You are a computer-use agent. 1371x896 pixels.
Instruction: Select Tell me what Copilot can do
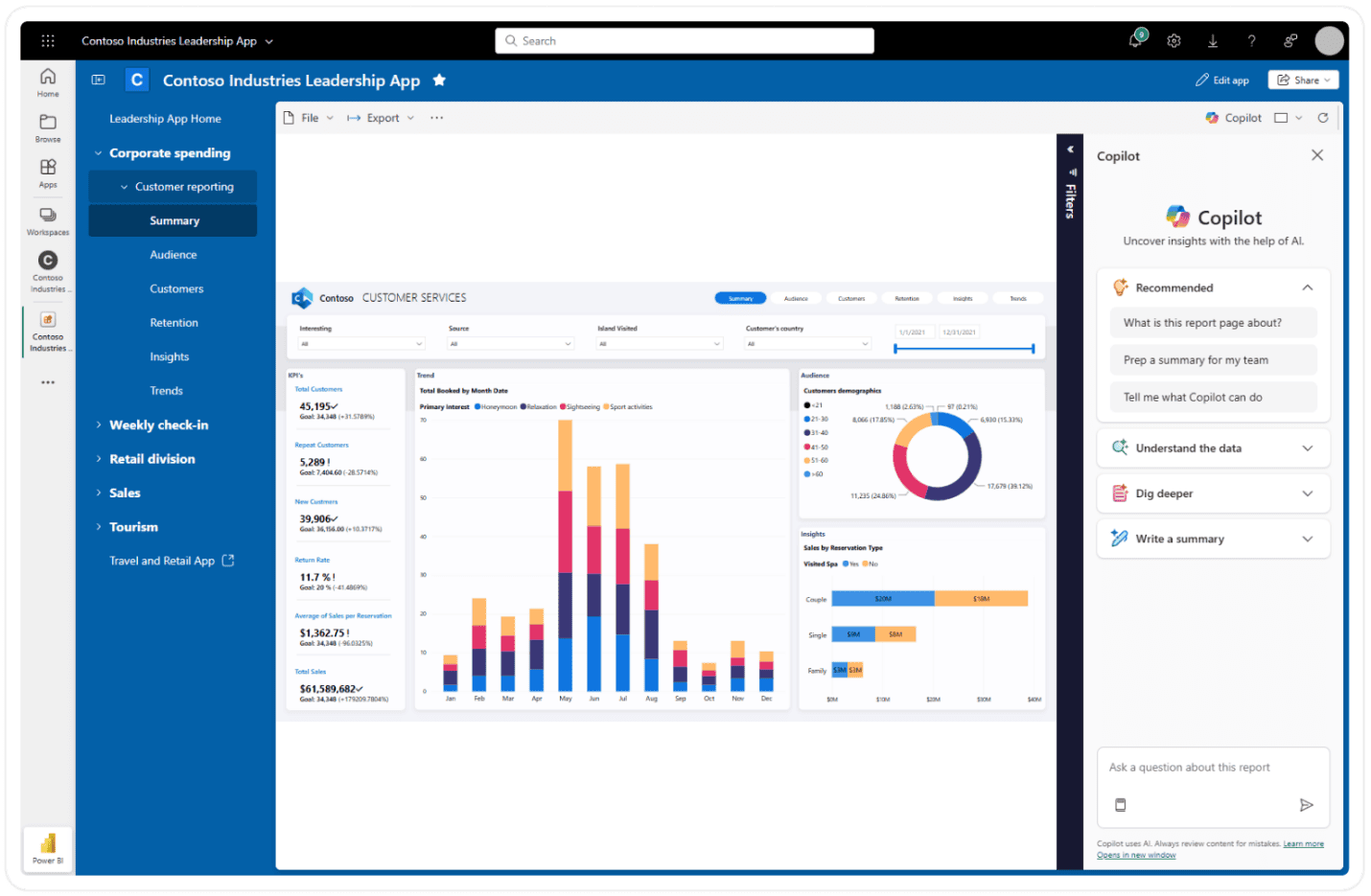pos(1213,397)
